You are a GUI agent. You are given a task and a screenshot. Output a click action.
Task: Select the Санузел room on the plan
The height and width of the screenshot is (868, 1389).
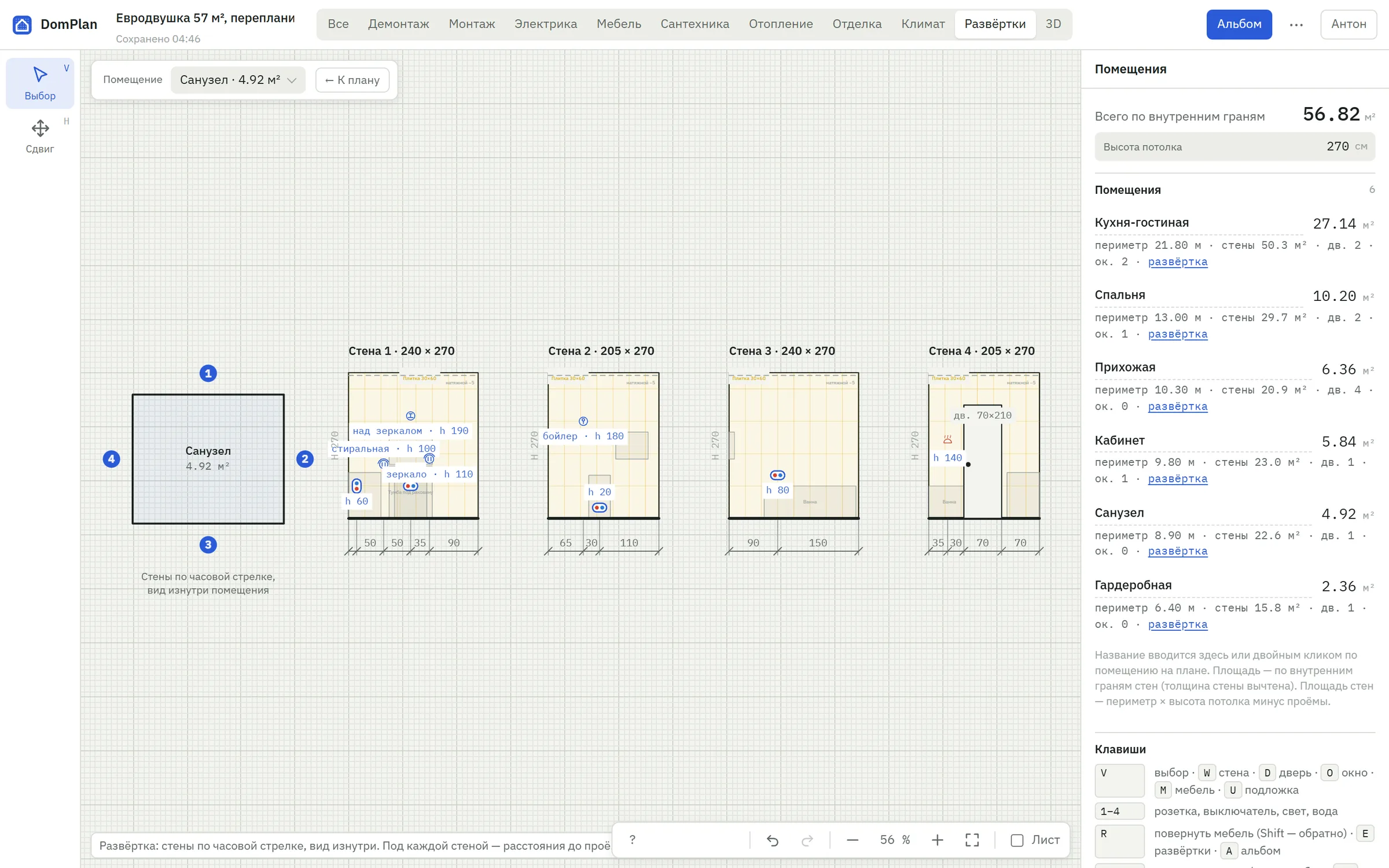[x=208, y=459]
